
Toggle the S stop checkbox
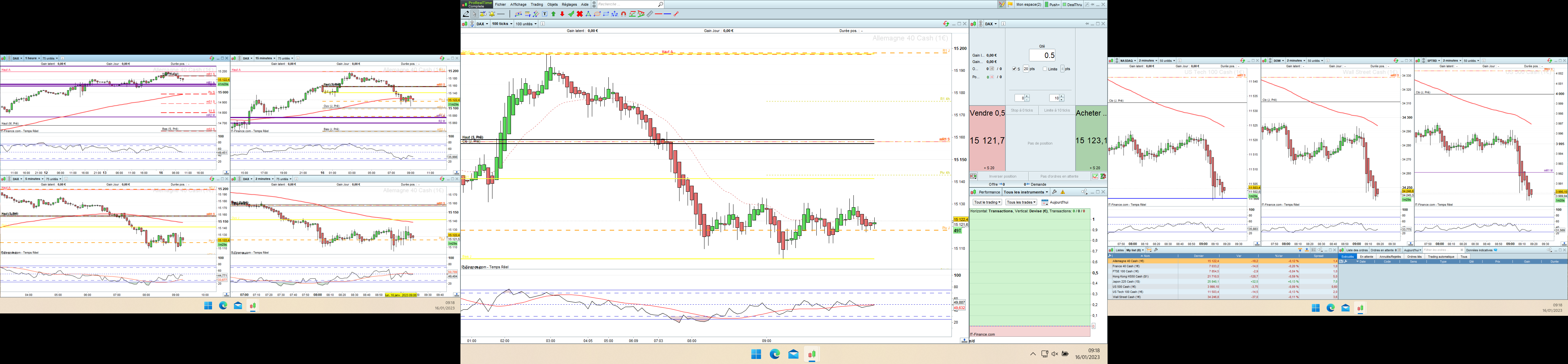point(1014,69)
